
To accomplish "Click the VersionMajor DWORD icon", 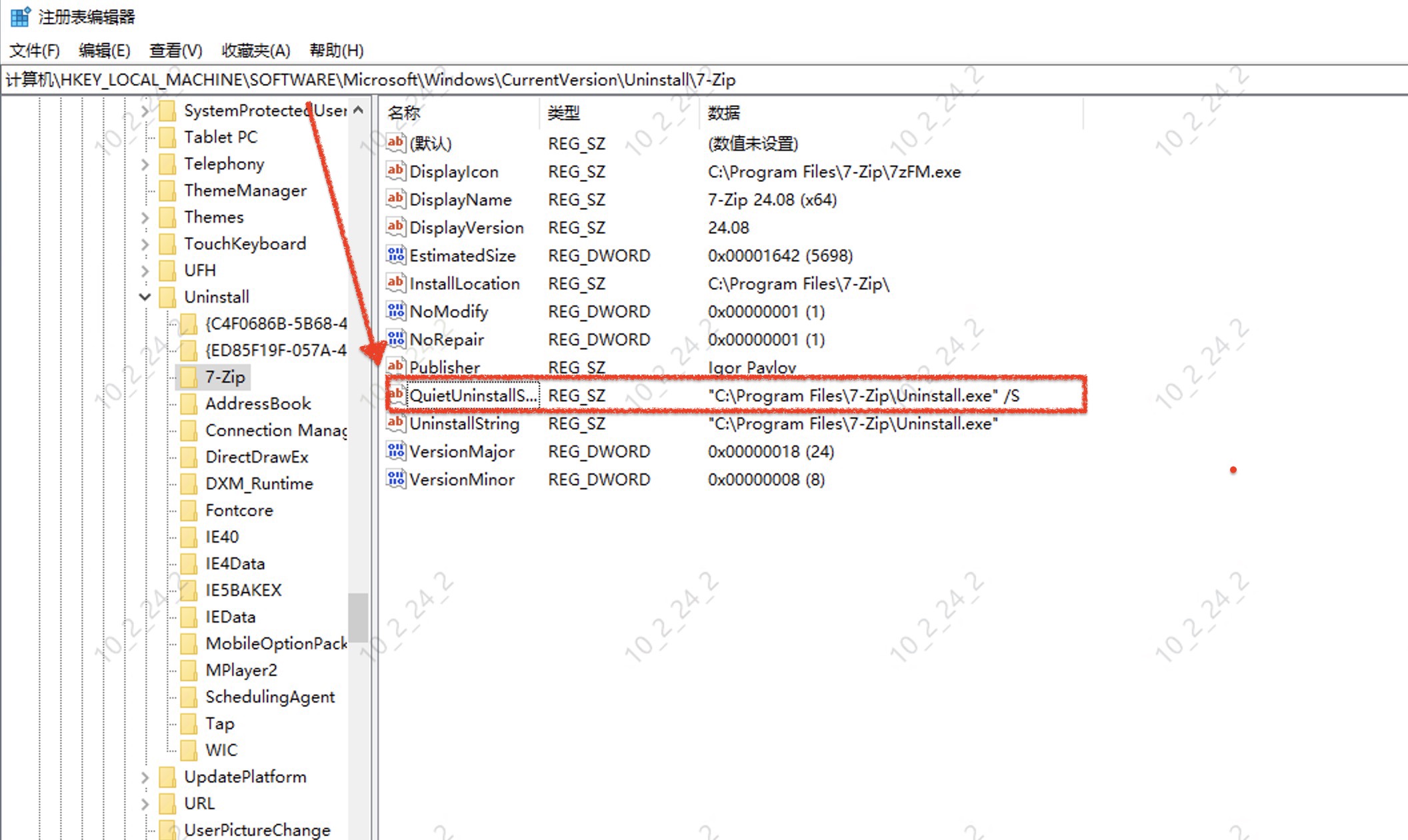I will tap(395, 451).
